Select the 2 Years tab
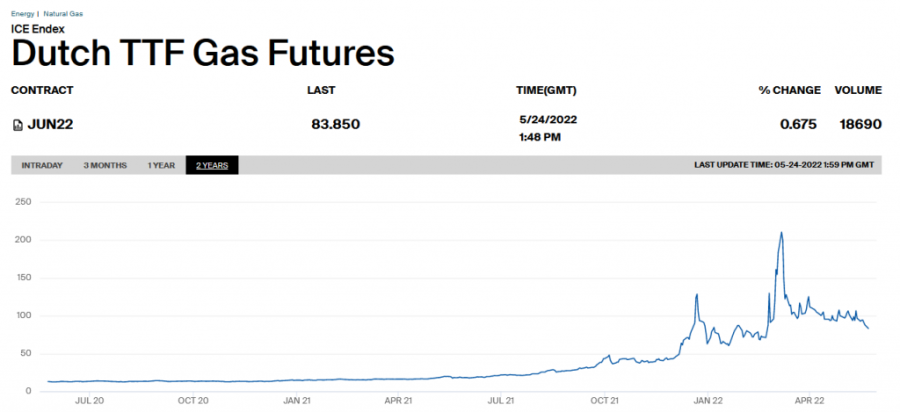900x412 pixels. 212,165
